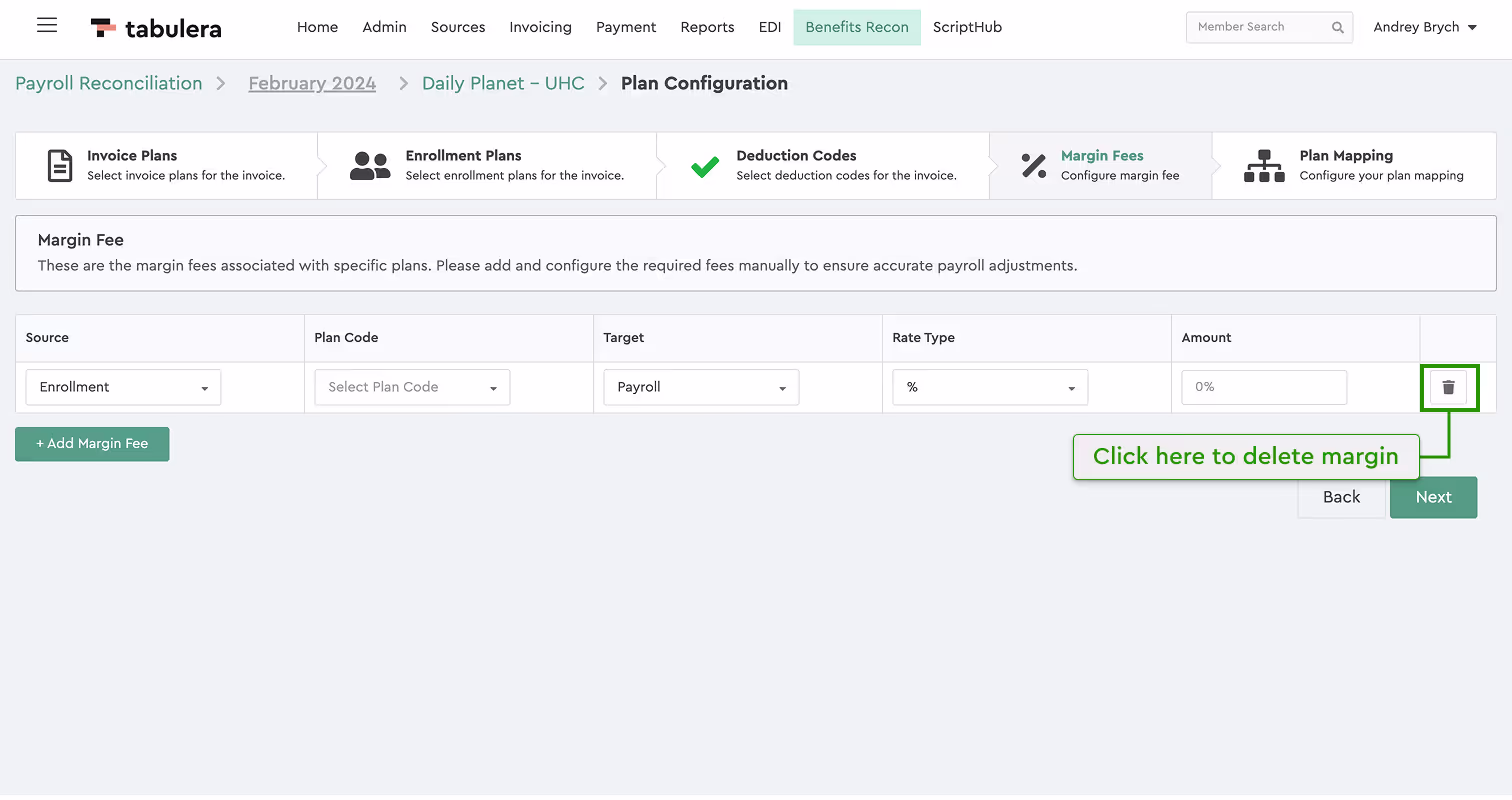Viewport: 1512px width, 800px height.
Task: Click the Plan Configuration breadcrumb text
Action: pos(704,83)
